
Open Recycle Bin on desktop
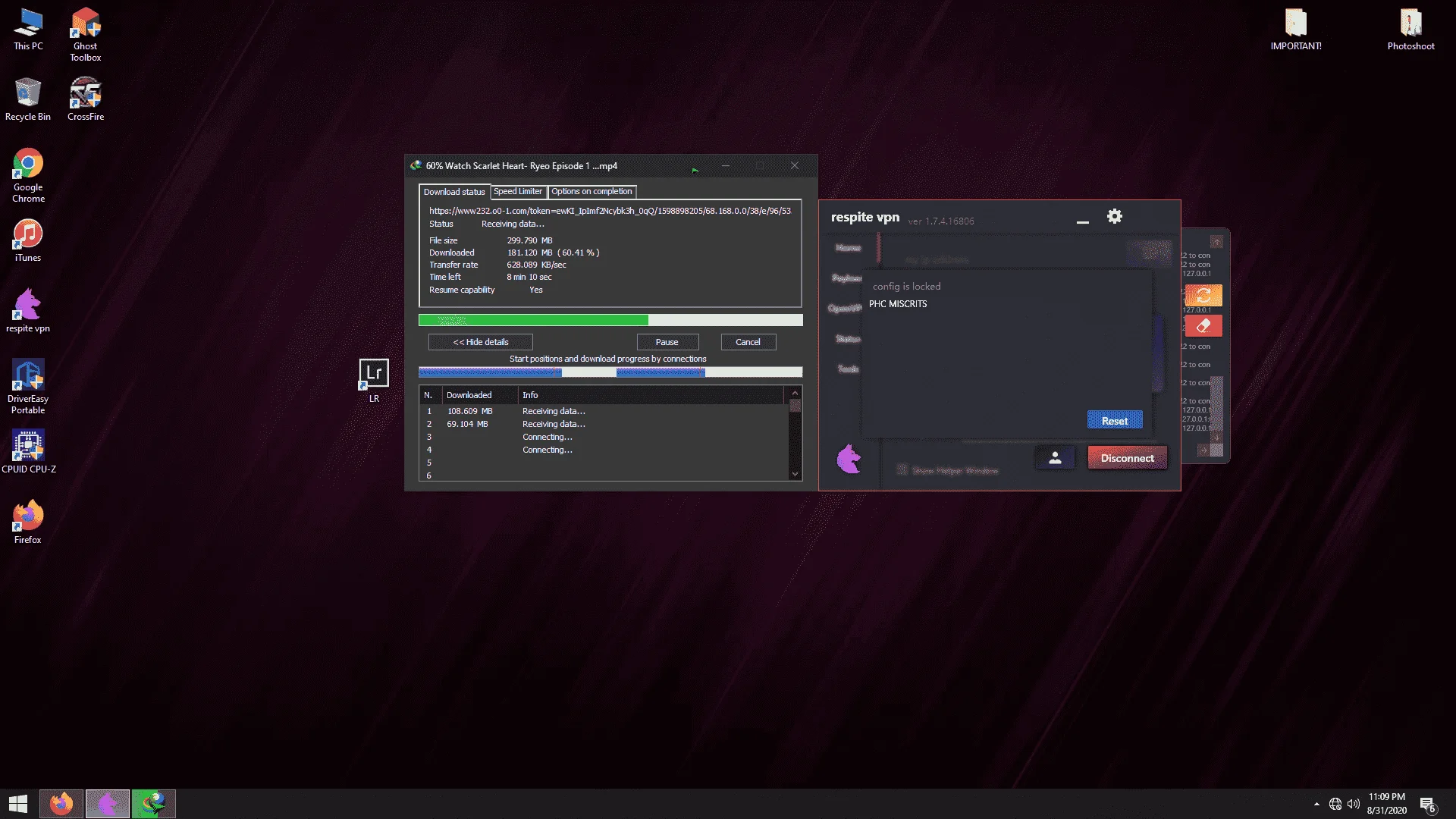[28, 99]
